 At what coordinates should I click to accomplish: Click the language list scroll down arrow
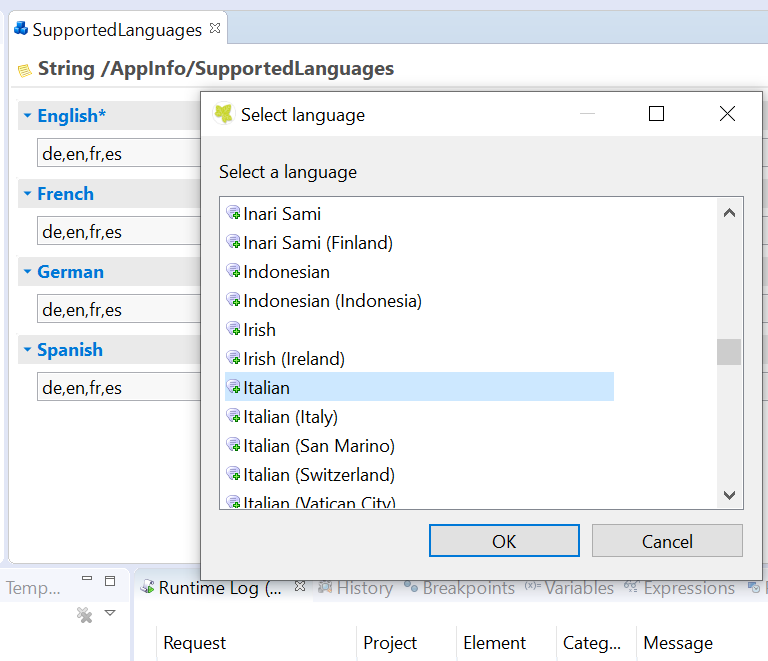point(729,495)
